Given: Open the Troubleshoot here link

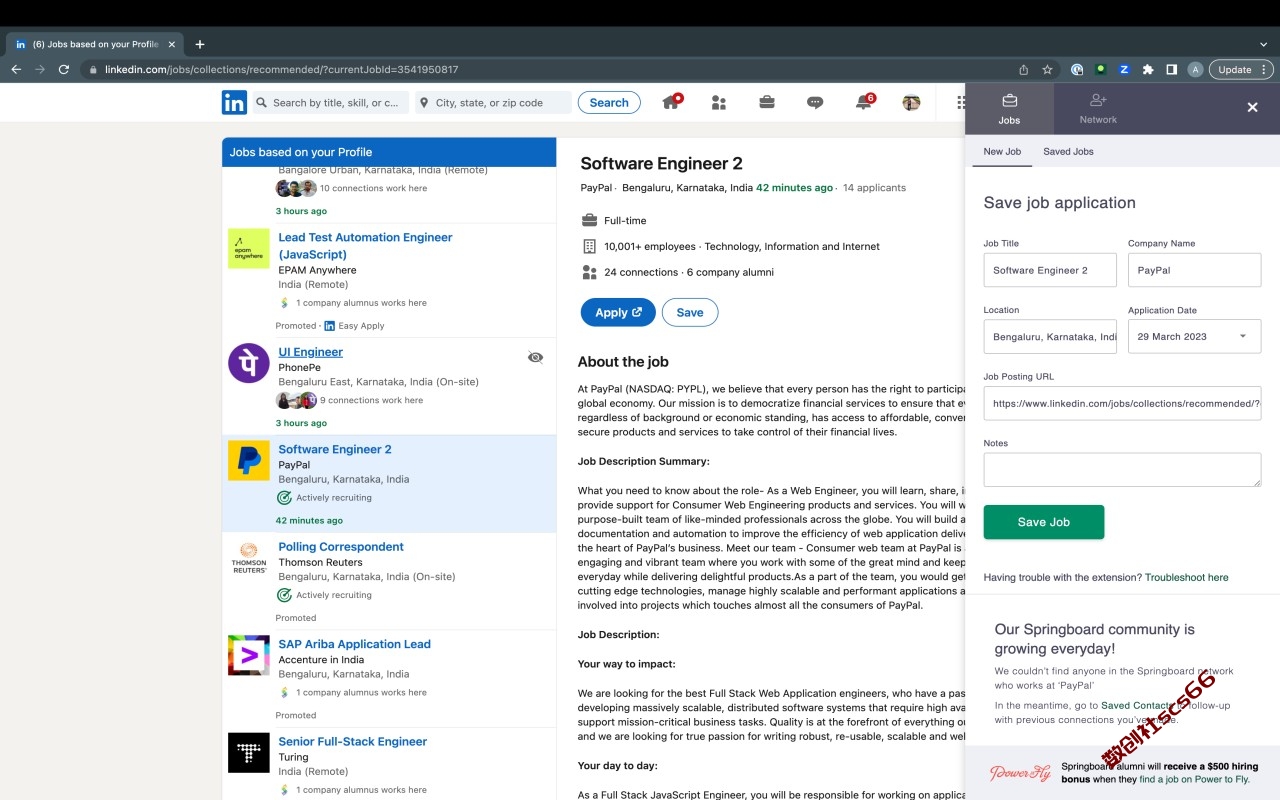Looking at the screenshot, I should (1186, 577).
